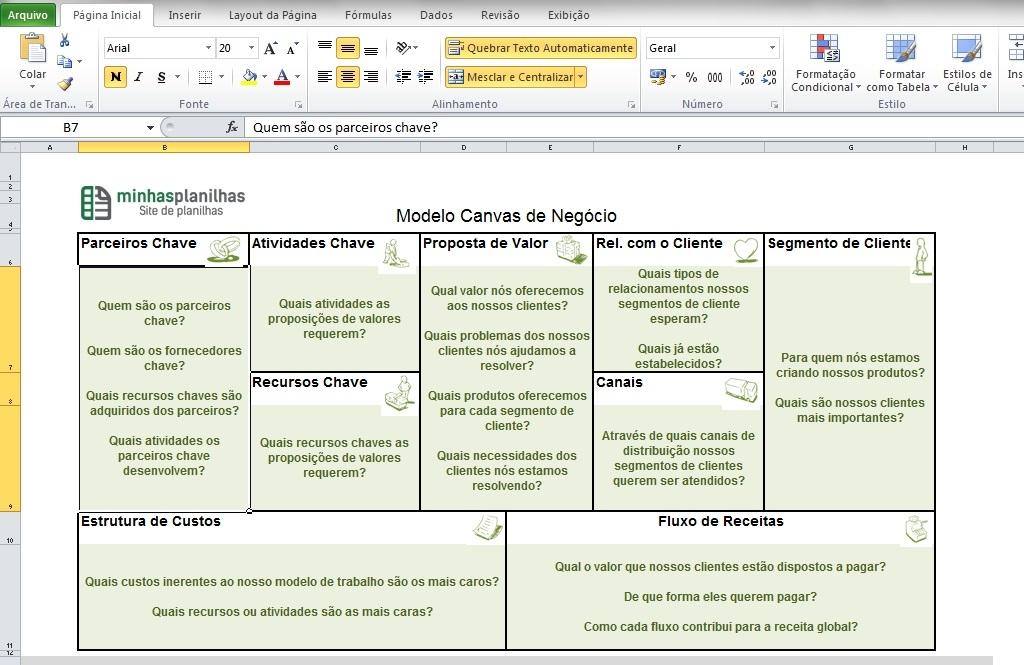Select the Parceiros Chave header cell
Image resolution: width=1024 pixels, height=665 pixels.
pyautogui.click(x=163, y=250)
